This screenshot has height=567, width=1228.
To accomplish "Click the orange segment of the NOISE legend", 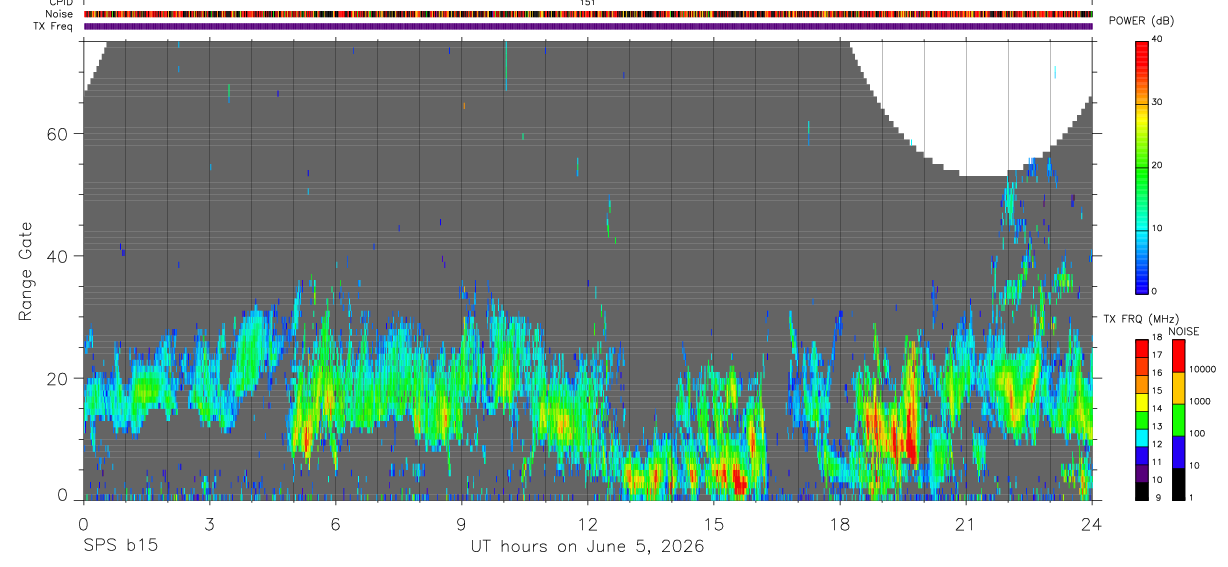I will 1178,388.
